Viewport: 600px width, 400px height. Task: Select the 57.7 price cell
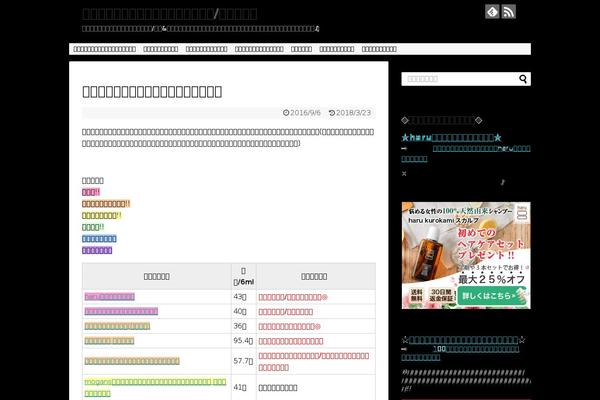243,361
